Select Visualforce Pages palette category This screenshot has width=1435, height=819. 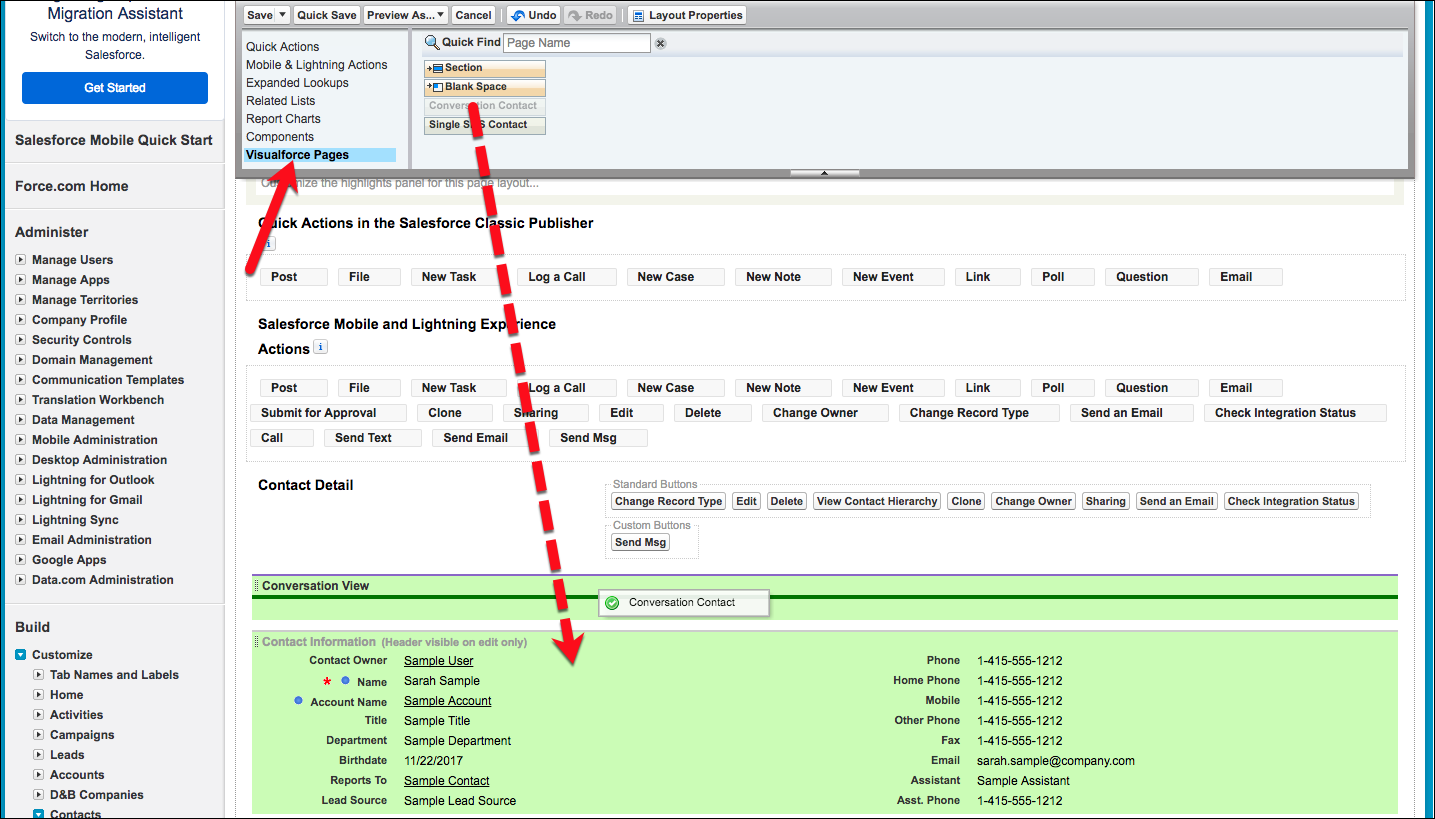pyautogui.click(x=320, y=155)
